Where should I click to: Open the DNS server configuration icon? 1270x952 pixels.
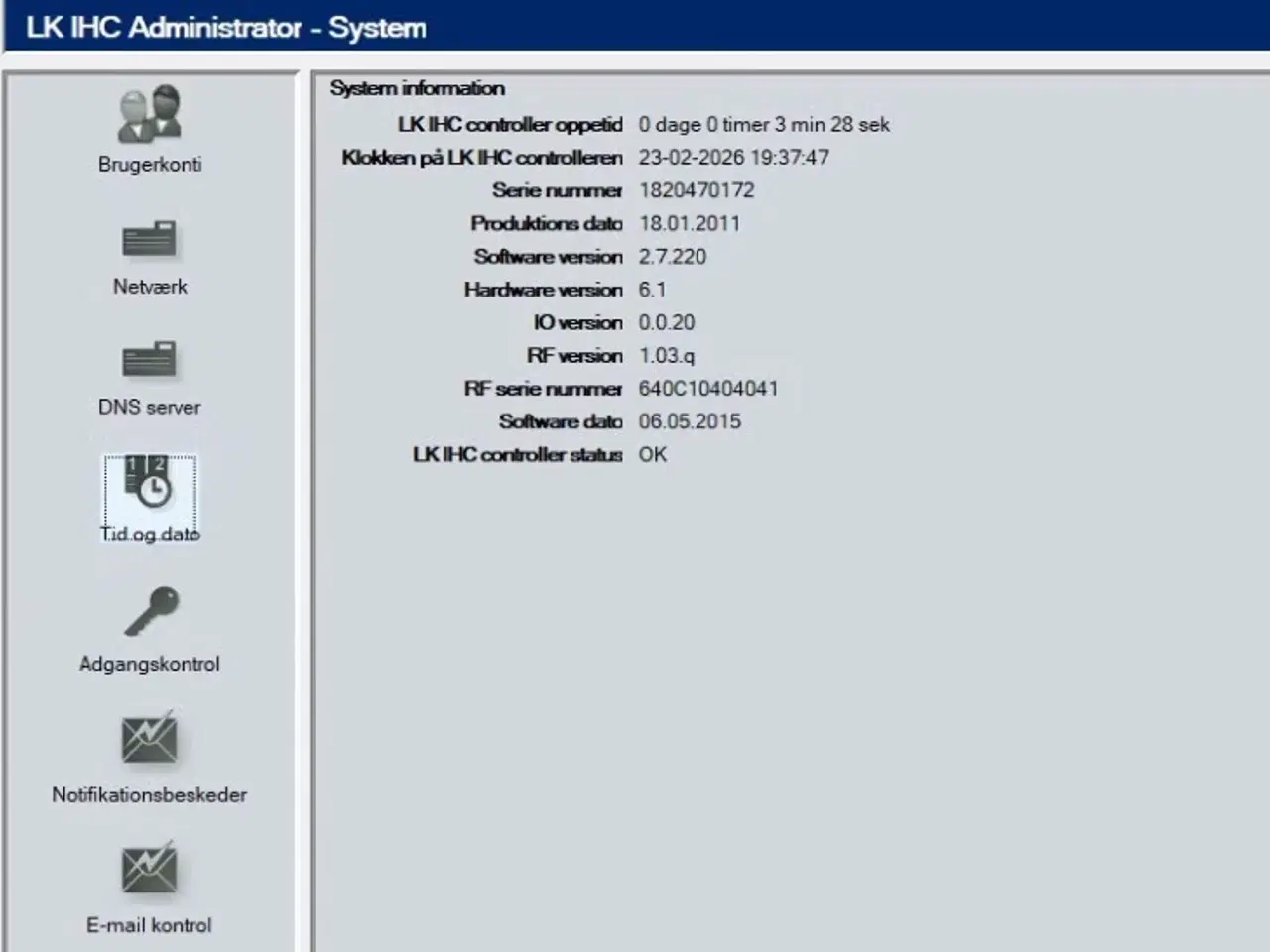pos(150,359)
